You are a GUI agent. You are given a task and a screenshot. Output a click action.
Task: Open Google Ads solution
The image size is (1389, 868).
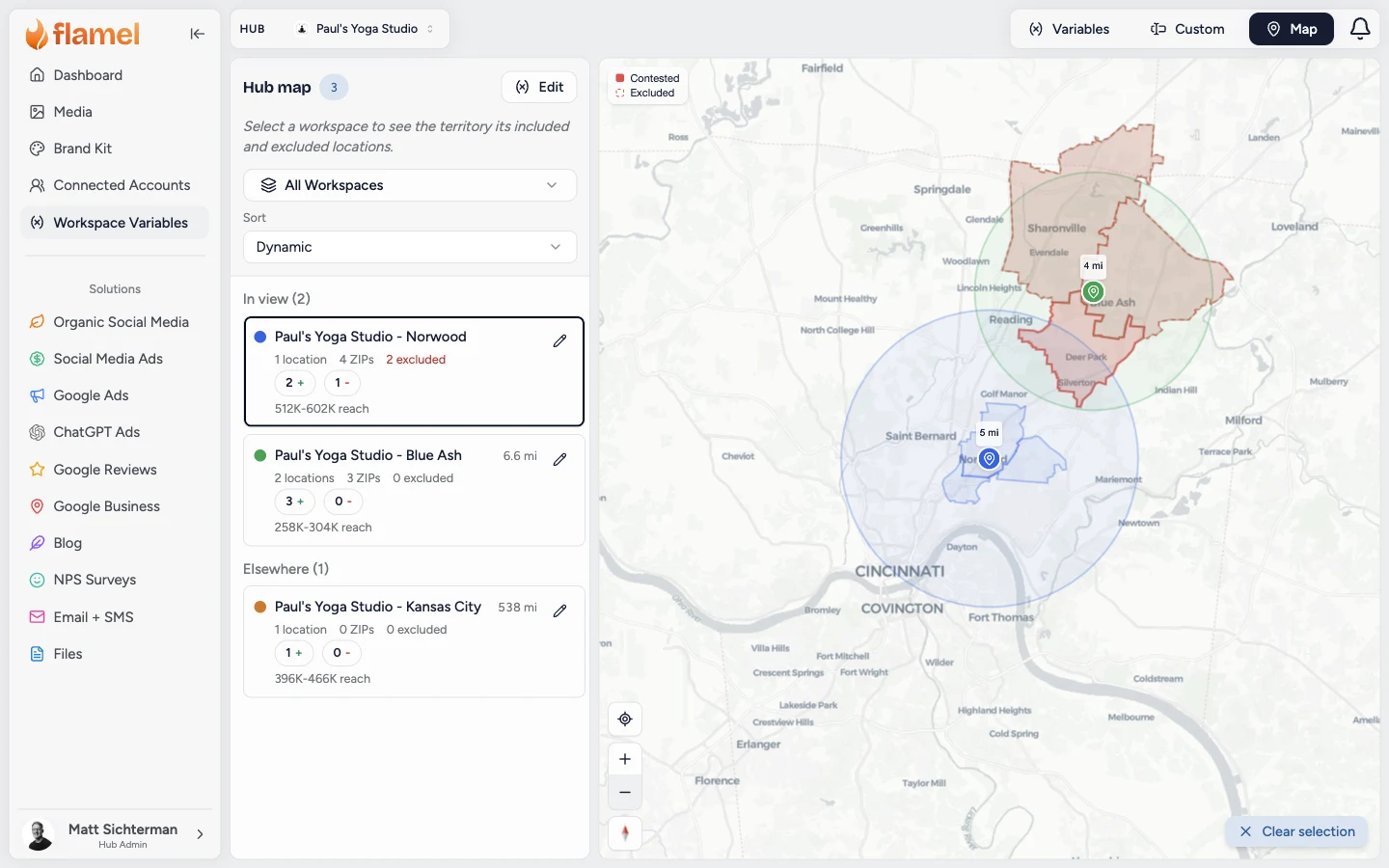click(115, 395)
